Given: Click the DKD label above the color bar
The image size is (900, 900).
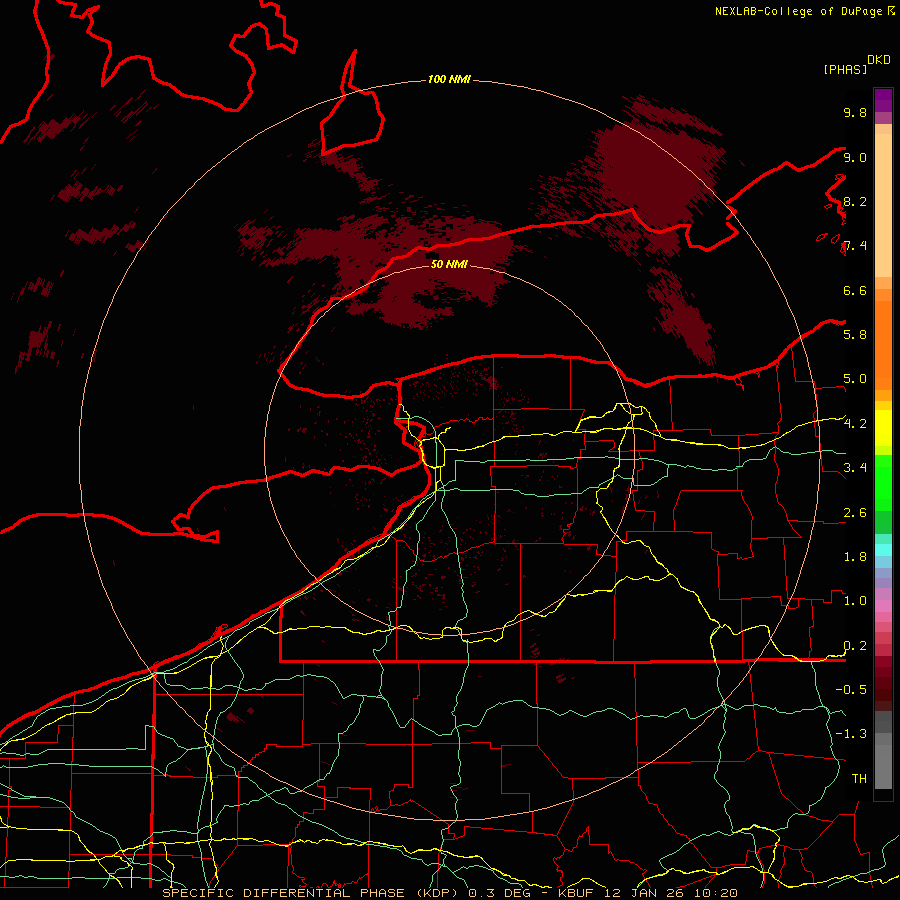Looking at the screenshot, I should (x=879, y=60).
